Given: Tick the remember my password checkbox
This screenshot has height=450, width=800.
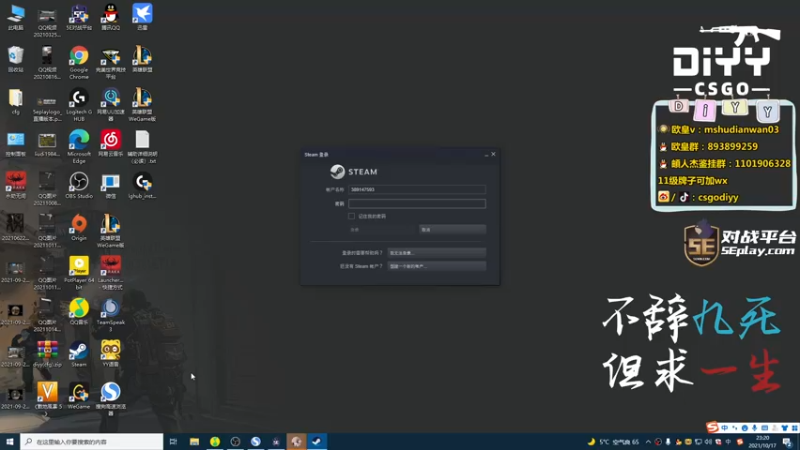Looking at the screenshot, I should [x=351, y=216].
